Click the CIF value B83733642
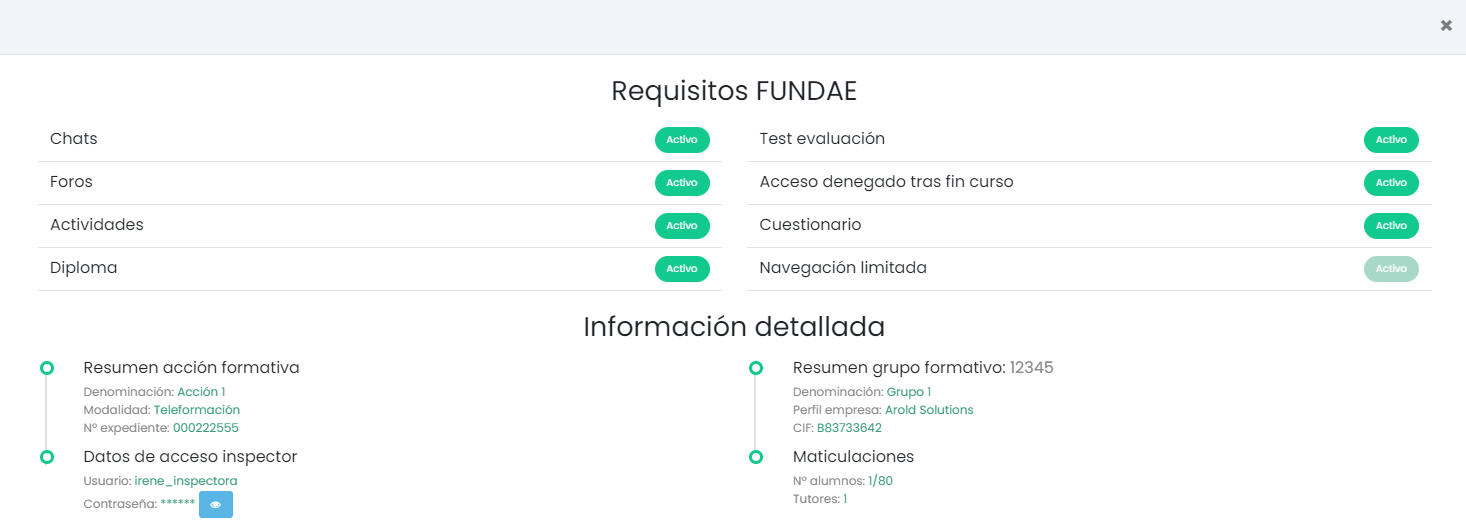Screen dimensions: 1466x529 [x=849, y=428]
